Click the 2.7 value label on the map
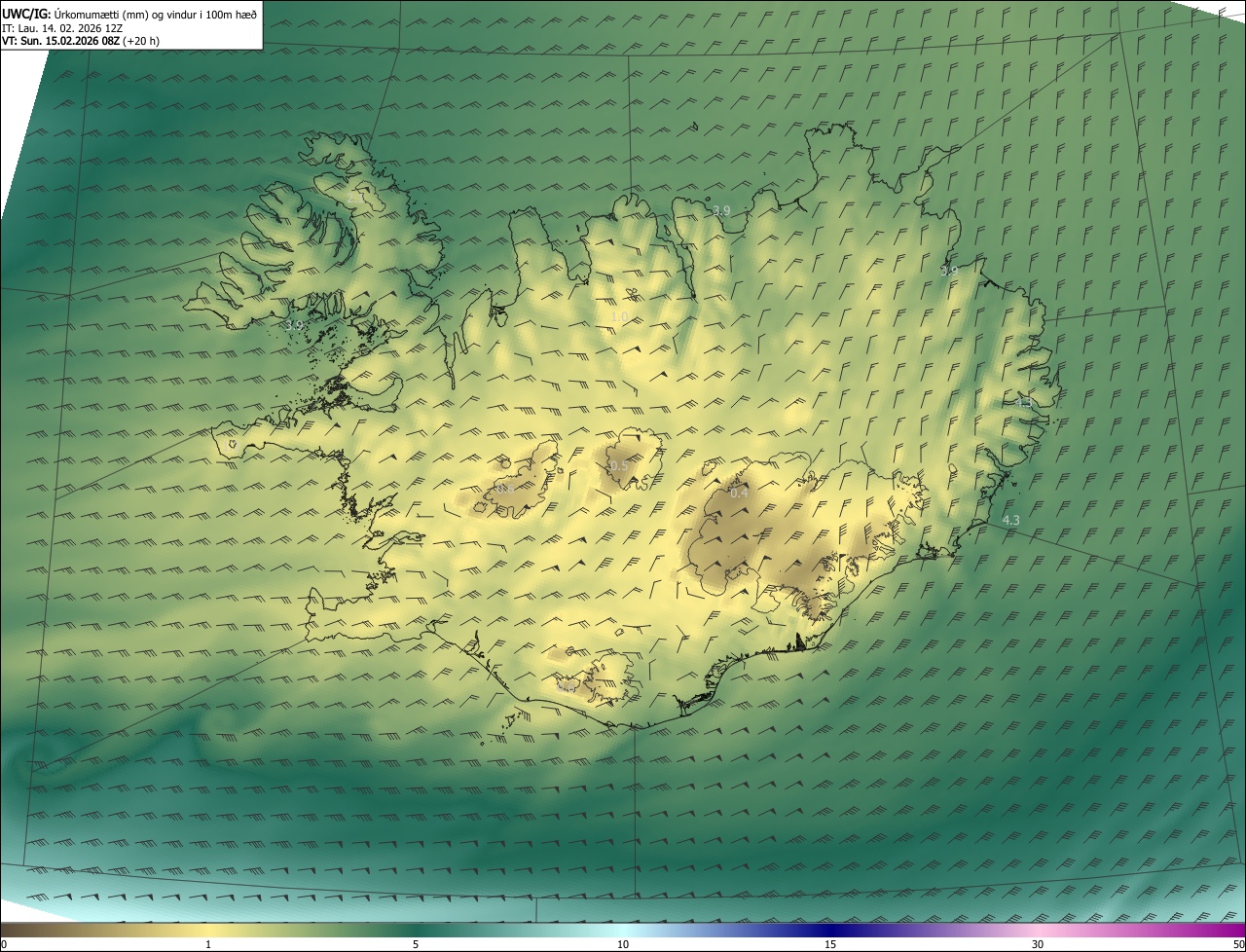1246x952 pixels. tap(354, 199)
